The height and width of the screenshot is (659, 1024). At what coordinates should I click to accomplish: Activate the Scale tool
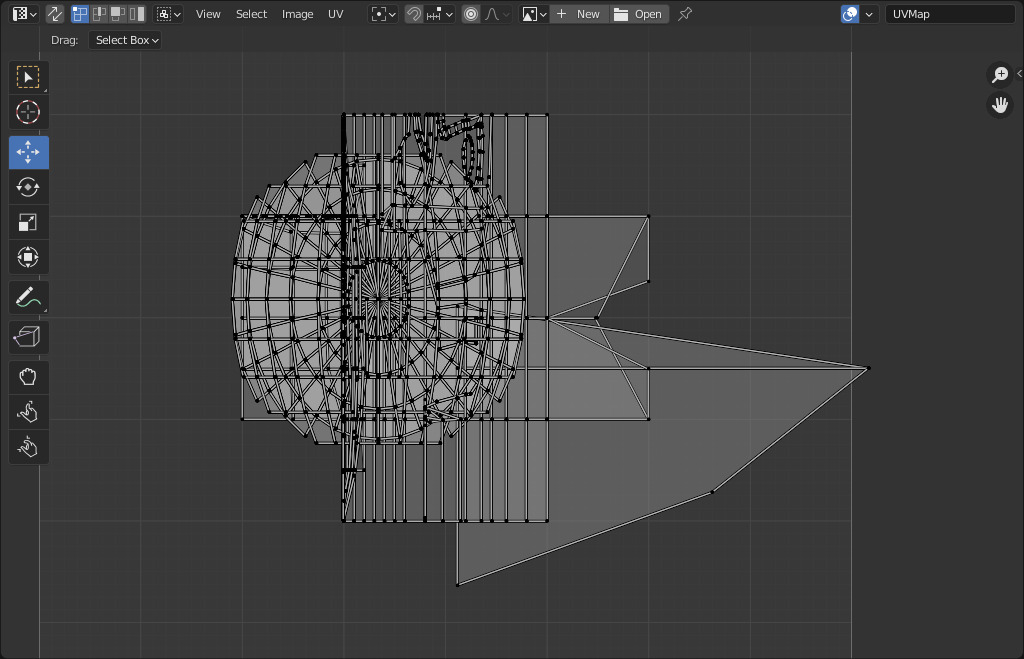[x=28, y=223]
